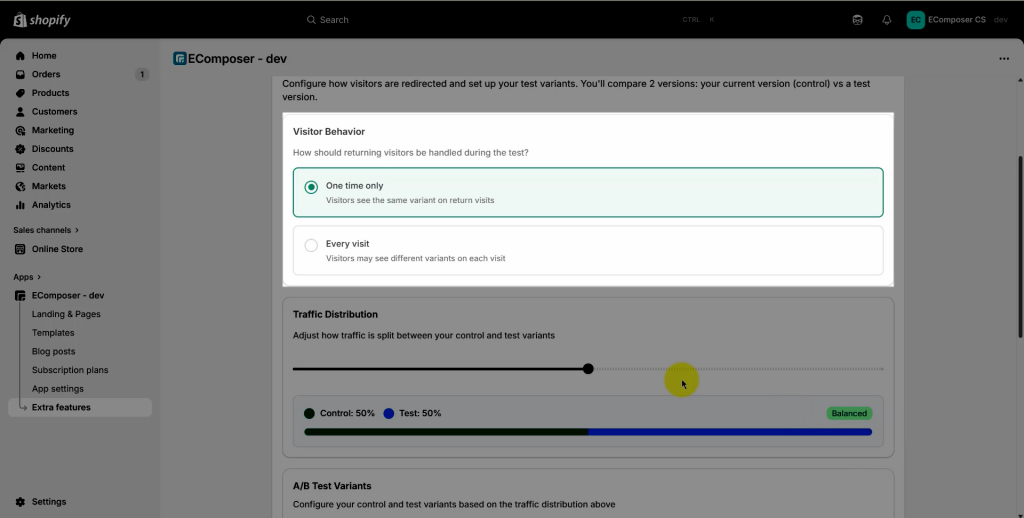Click the Products tag icon
1024x518 pixels.
(21, 93)
